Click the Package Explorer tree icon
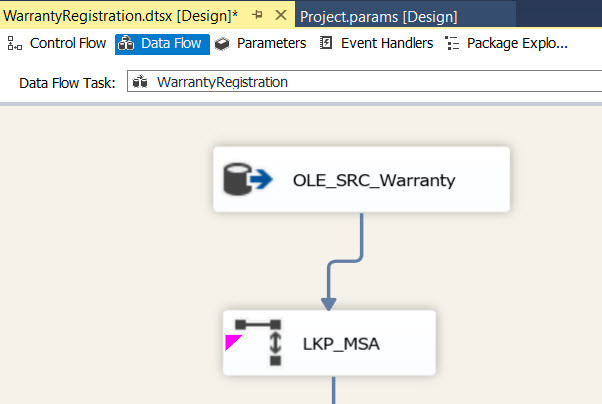 [x=452, y=44]
